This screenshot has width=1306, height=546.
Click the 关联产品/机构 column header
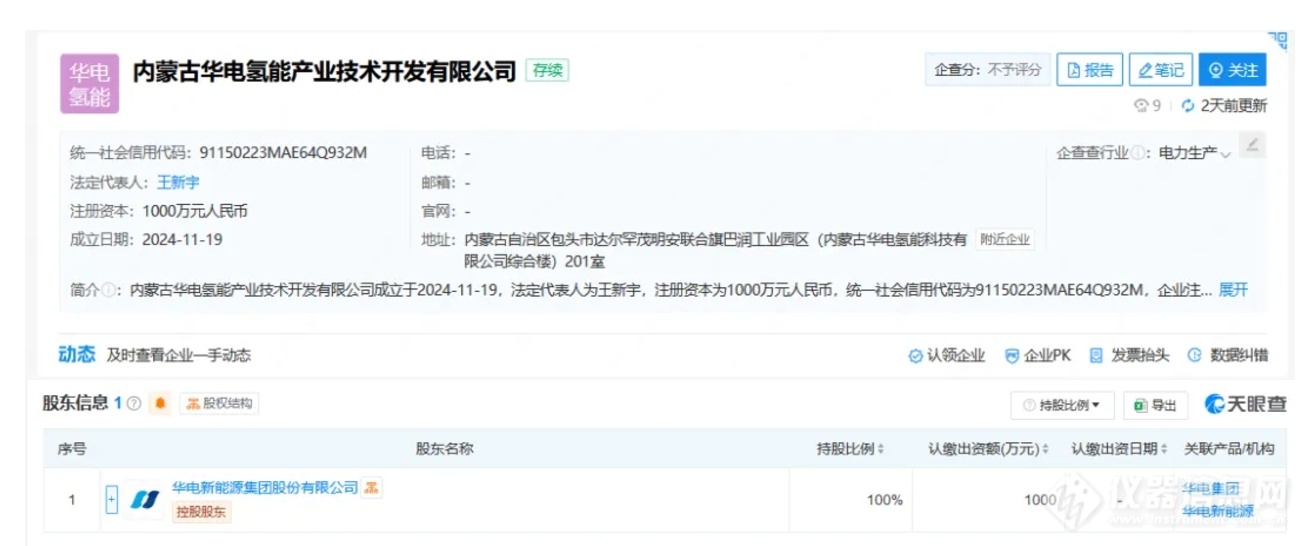[1229, 449]
